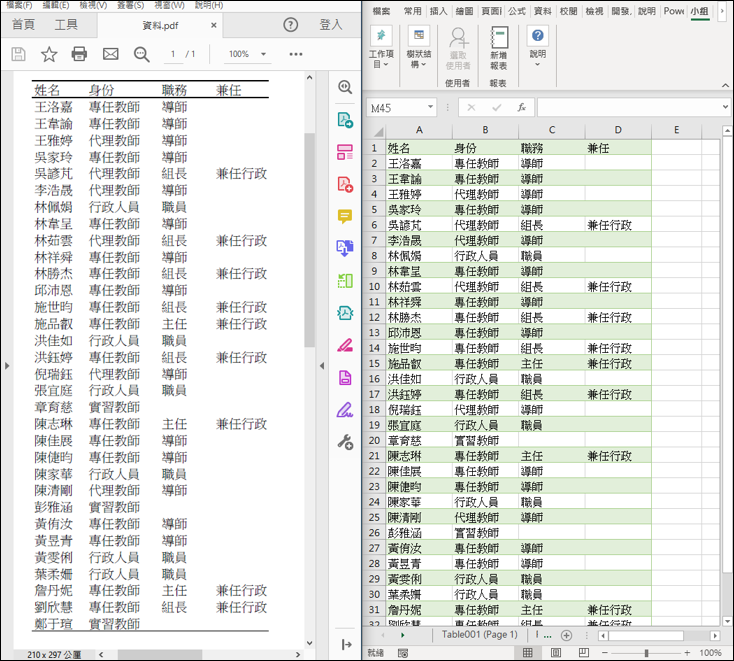Switch to Normal view in Excel status bar
The width and height of the screenshot is (734, 661).
point(528,653)
